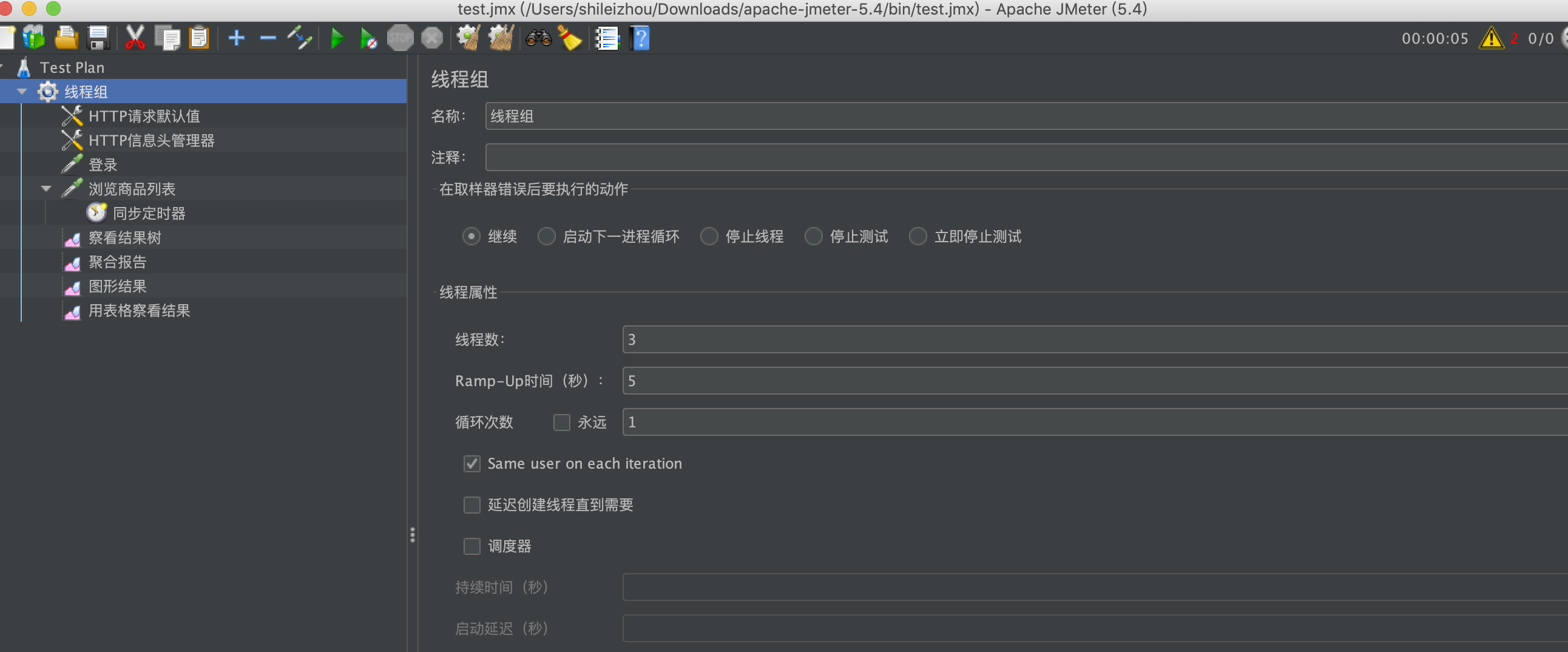Select the 立即停止测试 radio button
Viewport: 1568px width, 652px height.
917,236
